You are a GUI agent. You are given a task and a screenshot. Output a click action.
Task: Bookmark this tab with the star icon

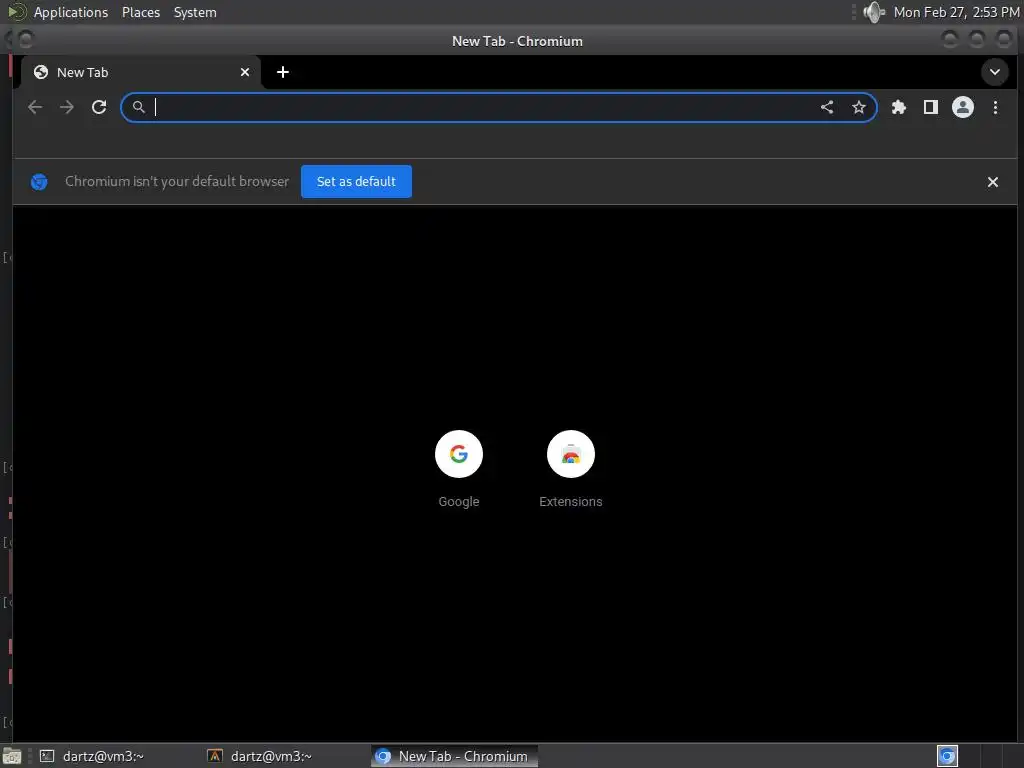click(x=859, y=107)
